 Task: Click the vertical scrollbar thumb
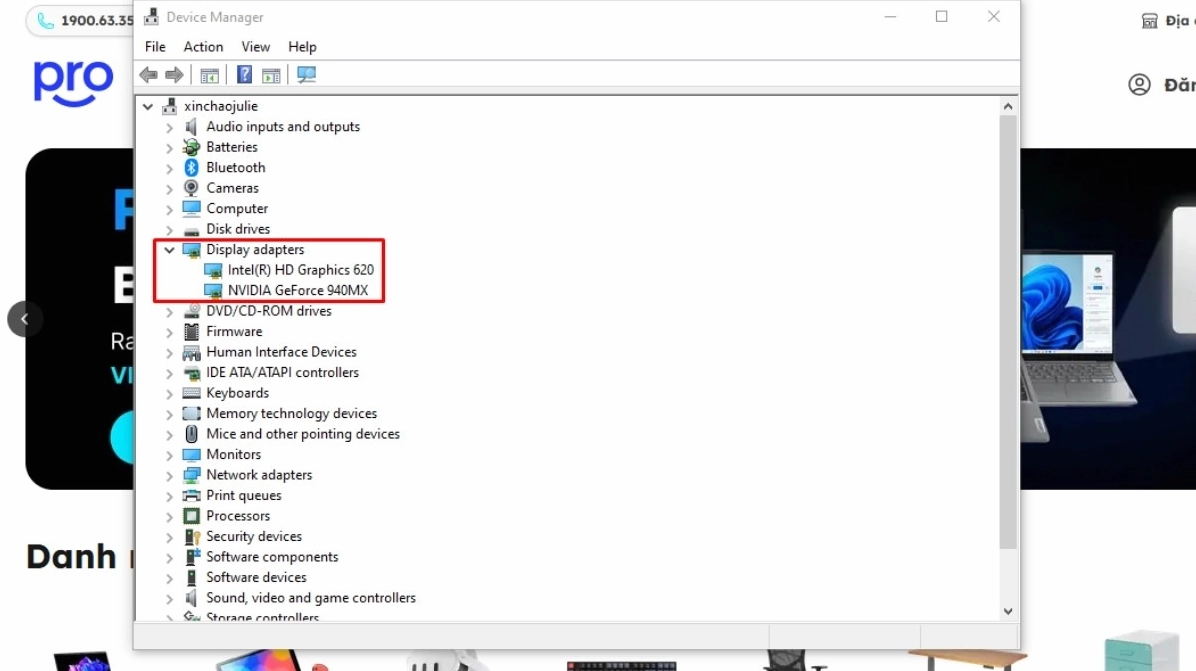(1008, 332)
